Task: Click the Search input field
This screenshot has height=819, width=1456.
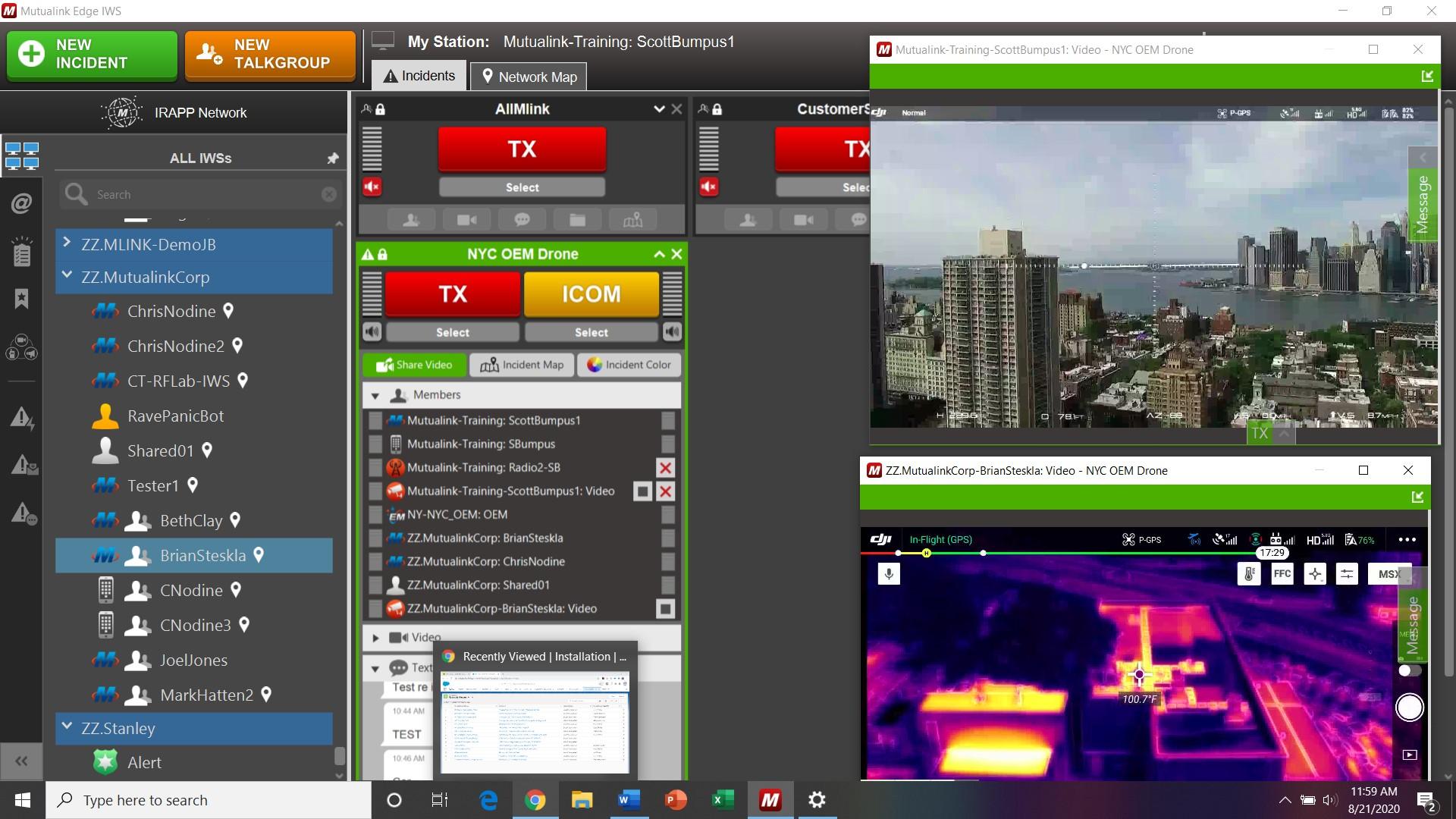Action: coord(201,195)
